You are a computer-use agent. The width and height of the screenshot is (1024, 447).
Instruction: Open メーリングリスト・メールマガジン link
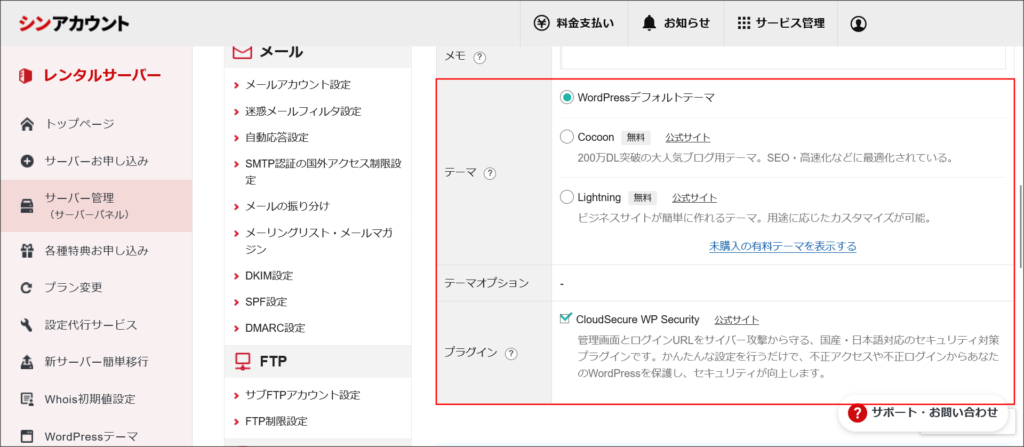tap(318, 241)
